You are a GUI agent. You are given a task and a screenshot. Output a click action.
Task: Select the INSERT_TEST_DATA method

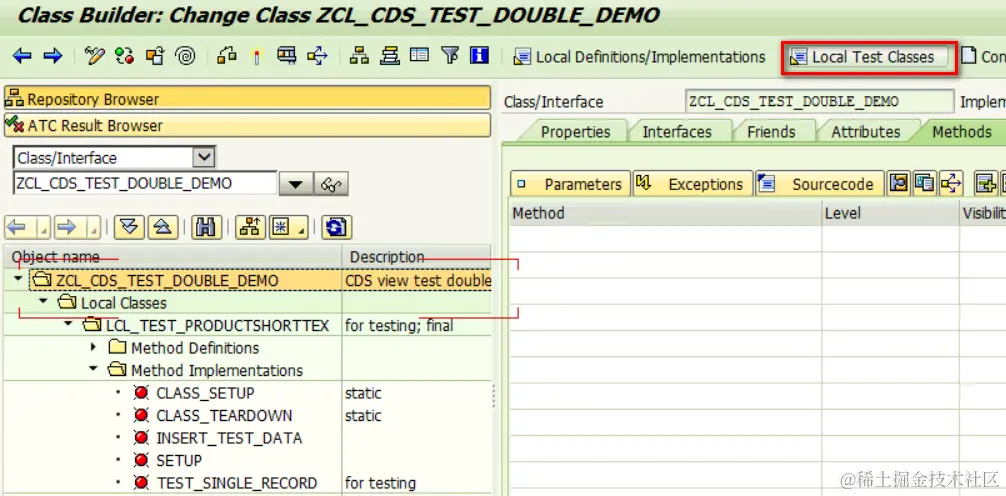229,438
